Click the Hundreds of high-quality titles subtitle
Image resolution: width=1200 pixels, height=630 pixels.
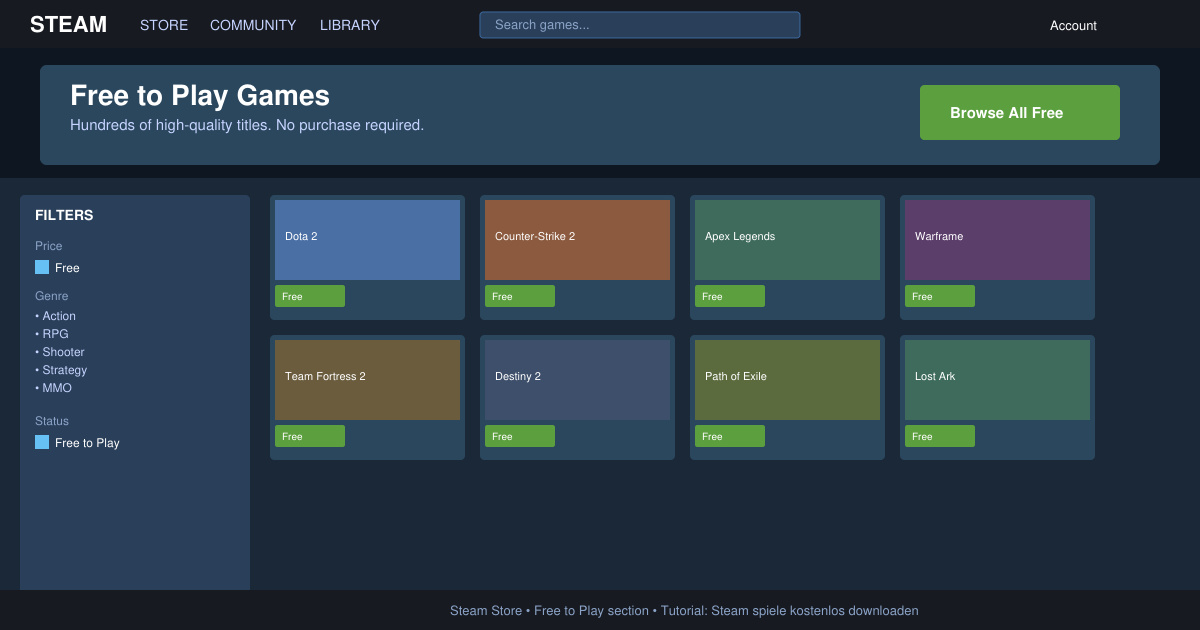tap(247, 125)
